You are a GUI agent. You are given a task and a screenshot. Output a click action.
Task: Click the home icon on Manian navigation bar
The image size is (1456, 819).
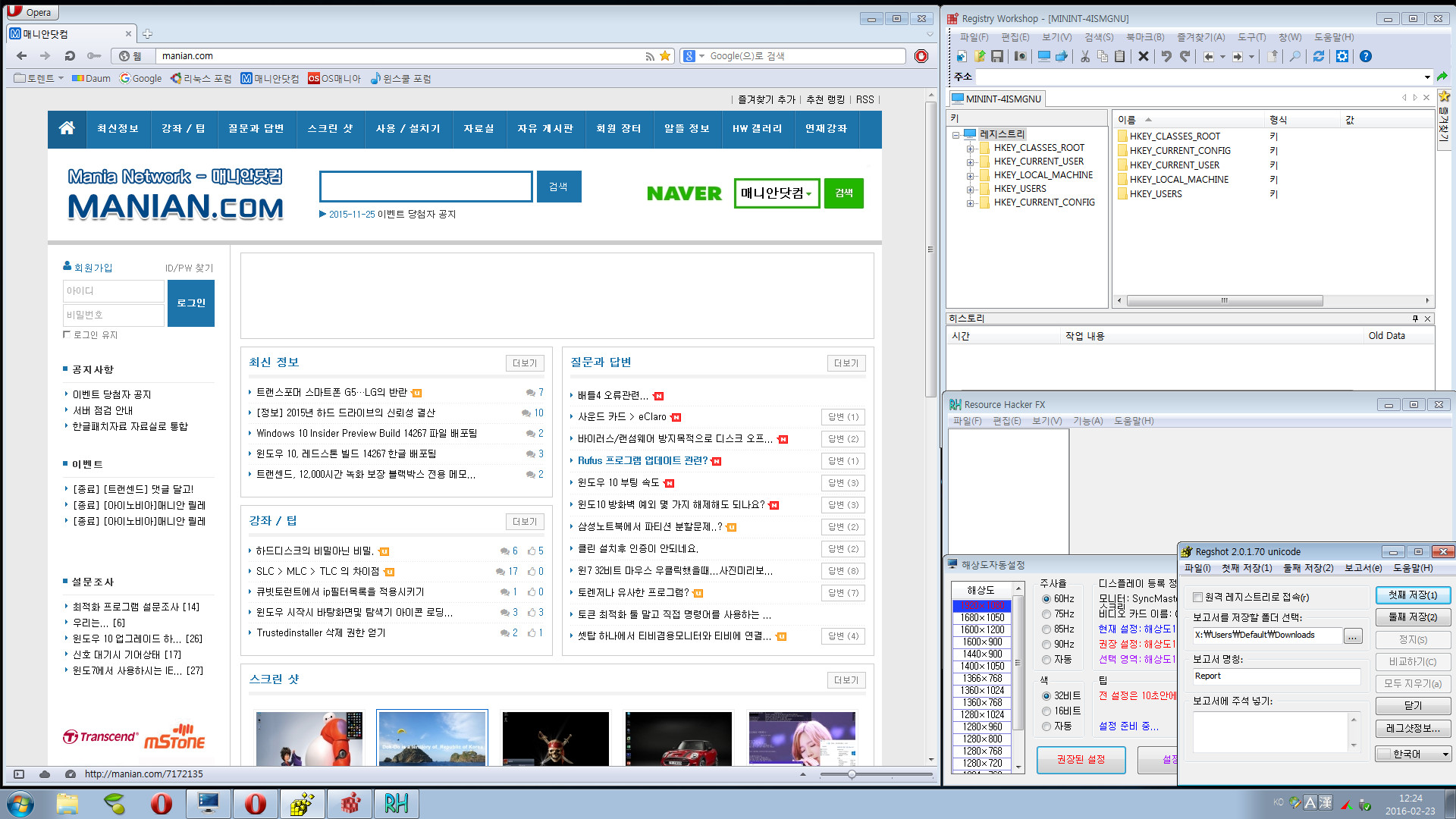pyautogui.click(x=67, y=128)
